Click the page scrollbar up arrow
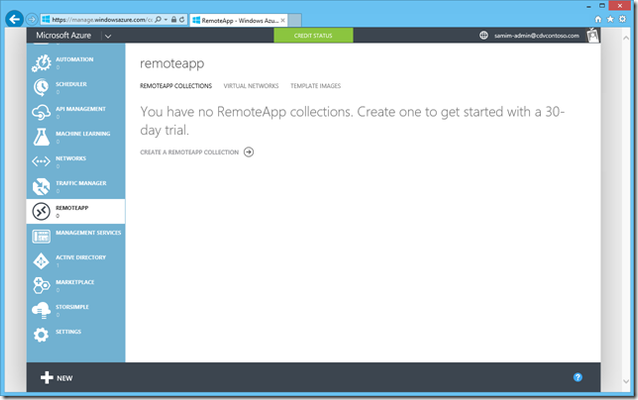 [626, 37]
